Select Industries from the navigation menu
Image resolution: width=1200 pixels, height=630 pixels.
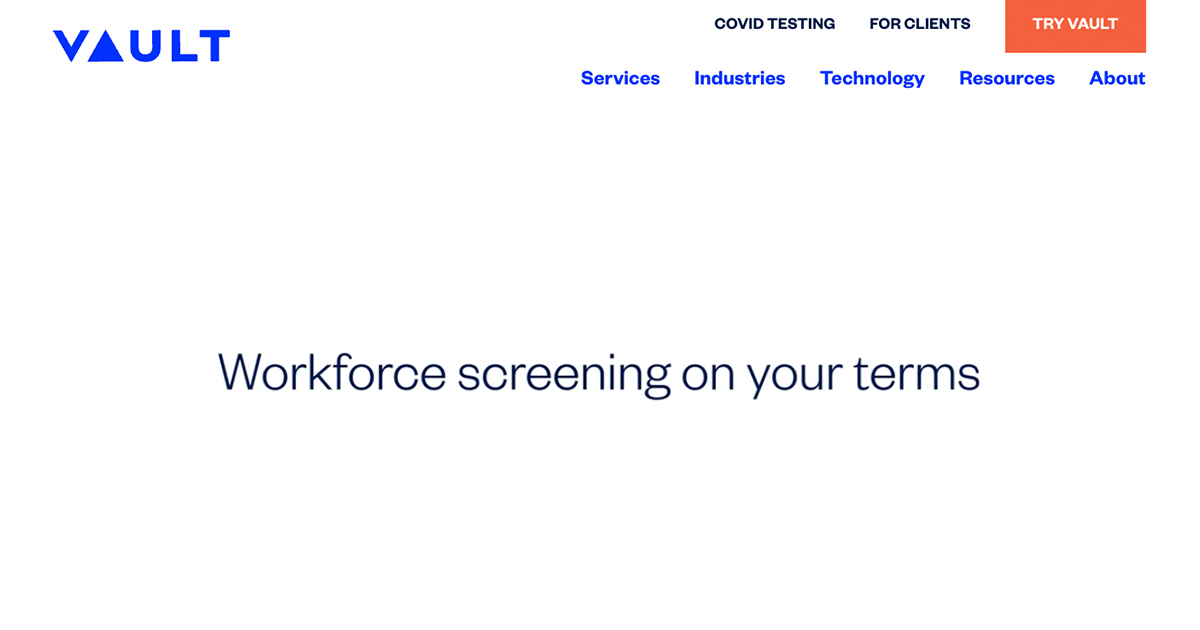tap(740, 78)
